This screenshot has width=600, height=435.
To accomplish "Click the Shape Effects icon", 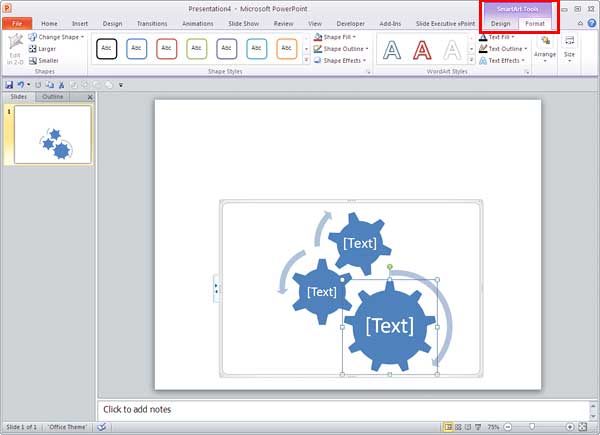I will 318,60.
